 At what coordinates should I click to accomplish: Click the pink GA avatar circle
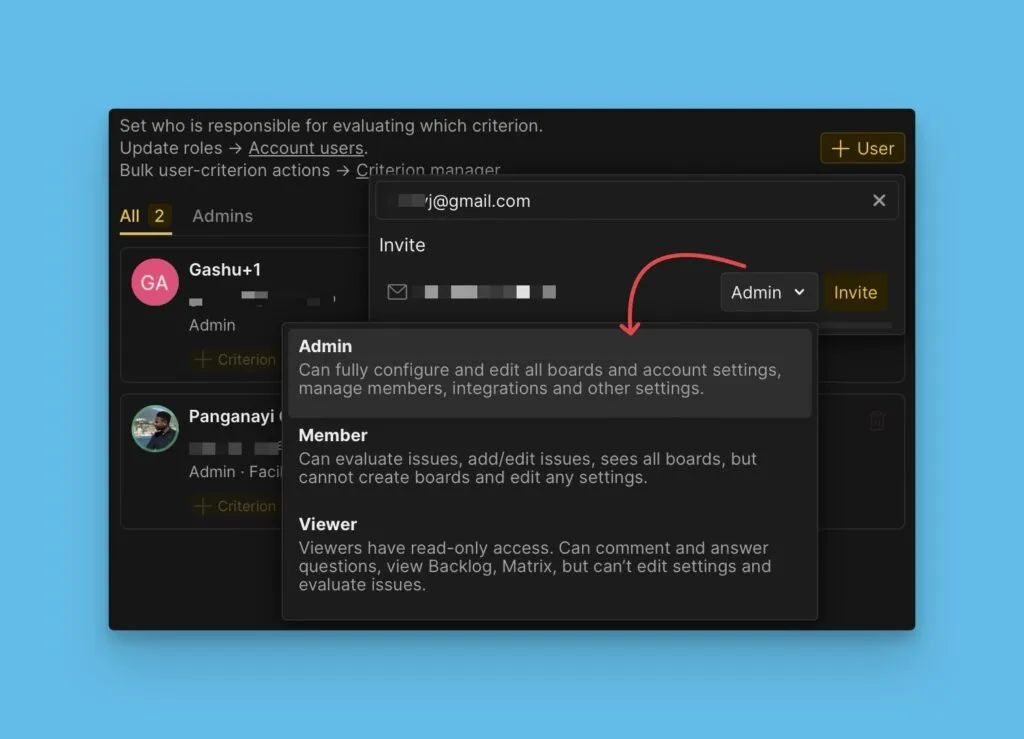tap(154, 282)
